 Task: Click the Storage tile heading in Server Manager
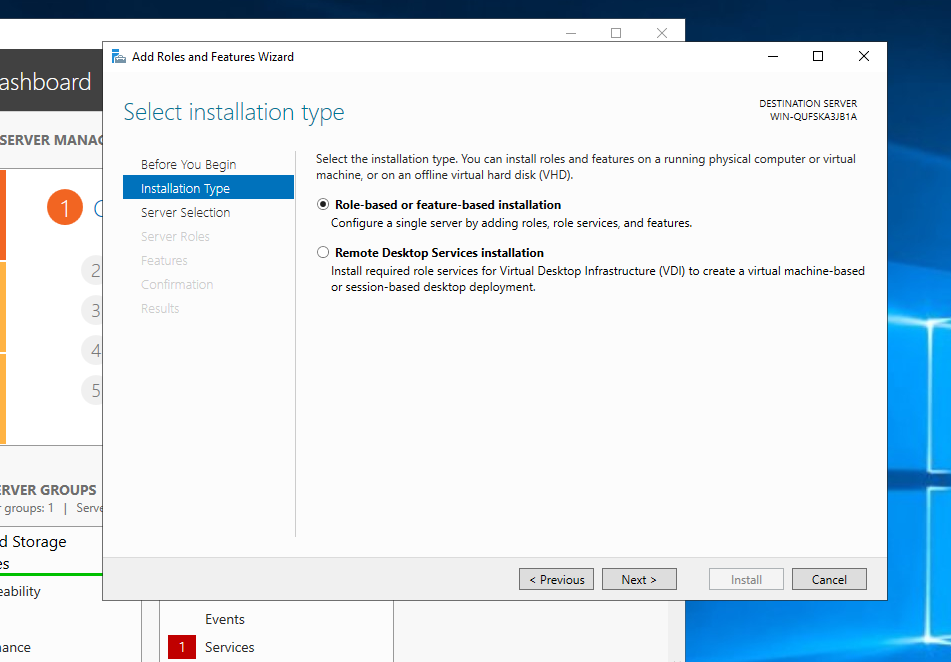coord(33,542)
